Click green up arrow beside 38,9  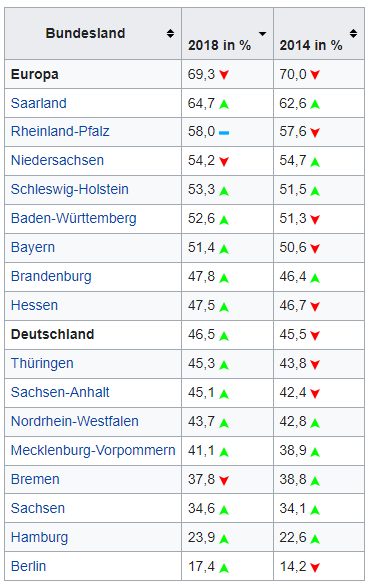pos(315,452)
